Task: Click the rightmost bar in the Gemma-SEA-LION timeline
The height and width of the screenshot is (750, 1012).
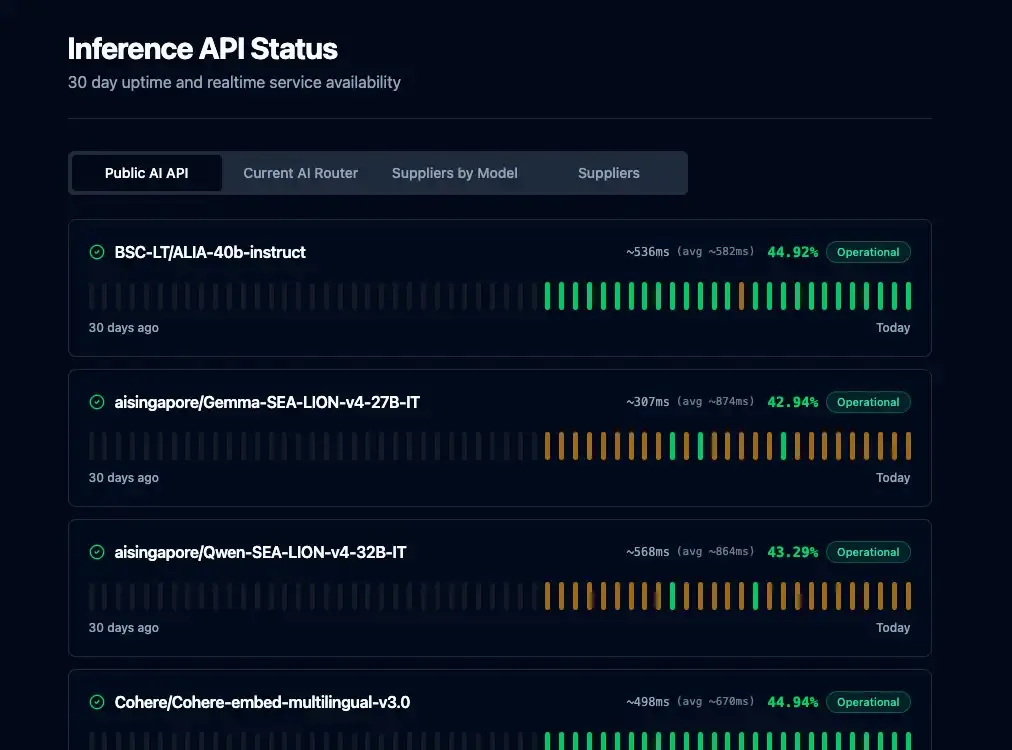Action: [908, 446]
